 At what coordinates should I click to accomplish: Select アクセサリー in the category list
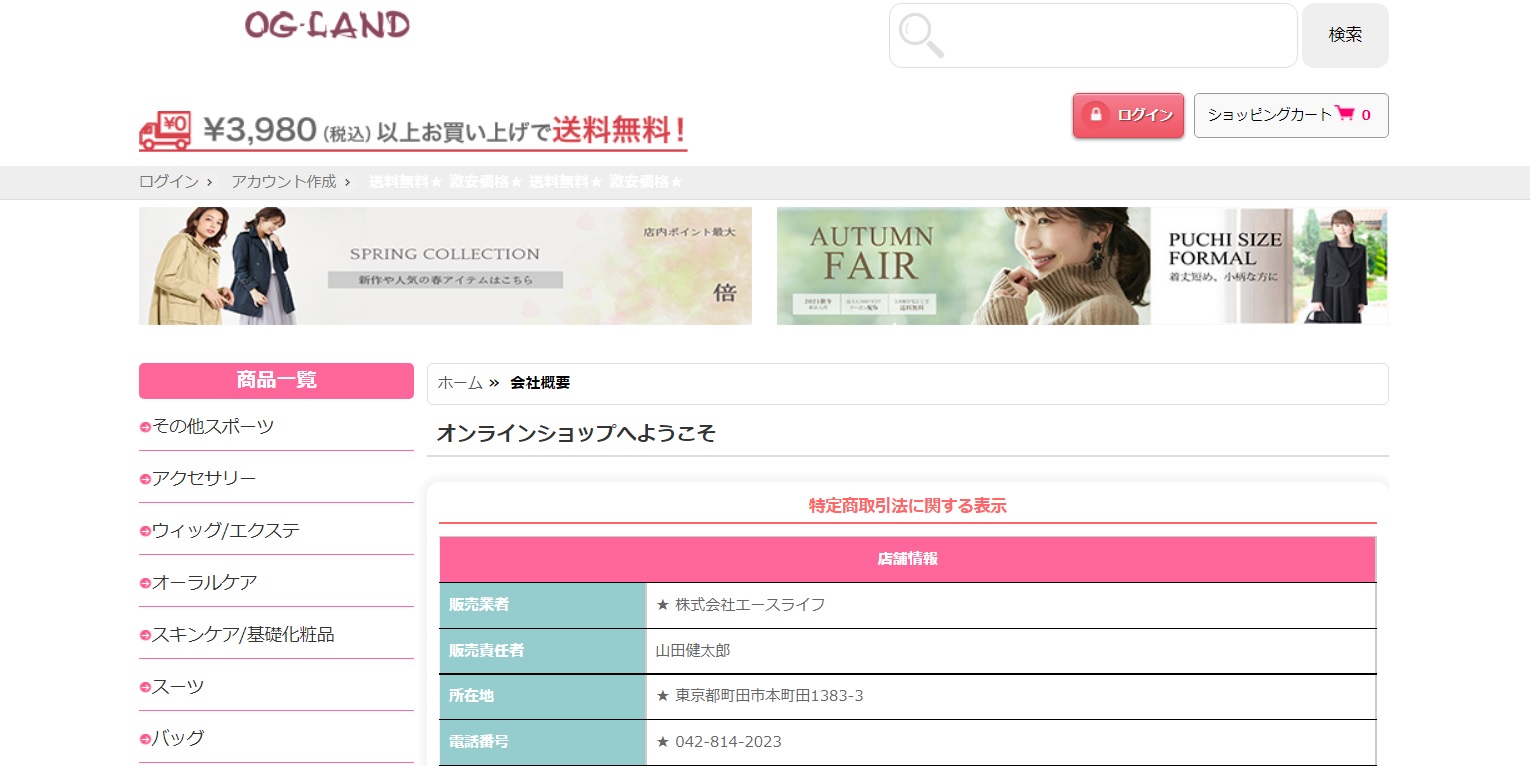tap(204, 478)
